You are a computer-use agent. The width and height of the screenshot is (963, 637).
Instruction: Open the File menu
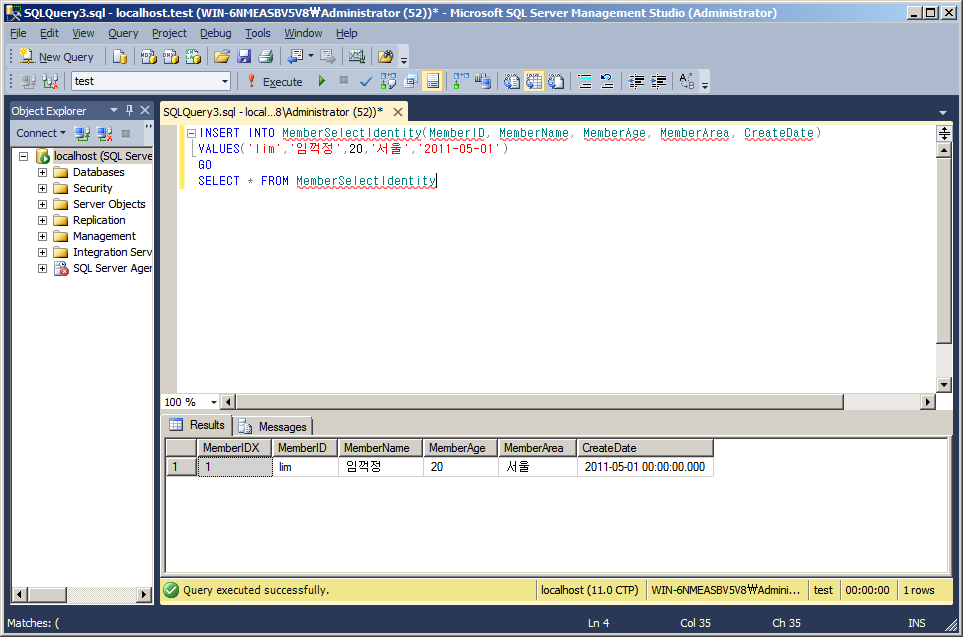[18, 33]
